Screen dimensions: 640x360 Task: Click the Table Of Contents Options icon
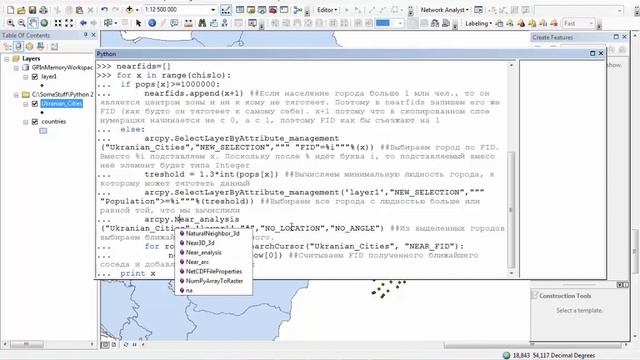(x=54, y=47)
